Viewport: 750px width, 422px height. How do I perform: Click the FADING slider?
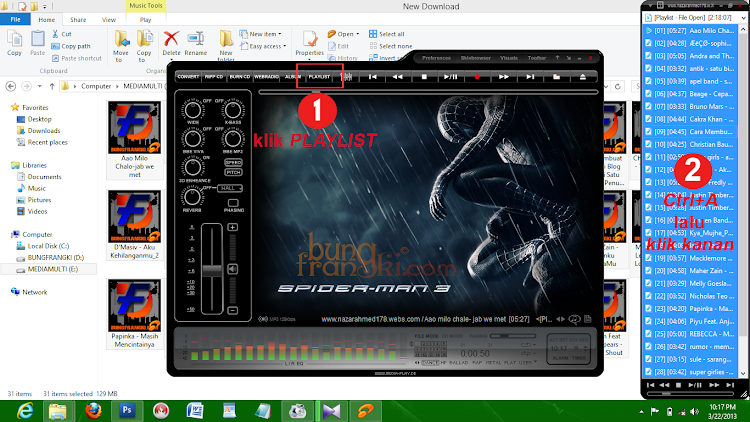click(513, 336)
